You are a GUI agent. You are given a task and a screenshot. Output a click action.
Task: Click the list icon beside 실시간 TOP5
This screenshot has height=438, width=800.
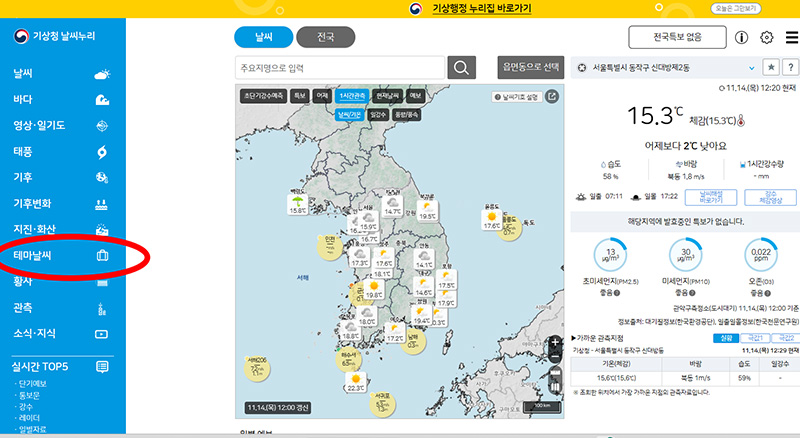click(102, 367)
